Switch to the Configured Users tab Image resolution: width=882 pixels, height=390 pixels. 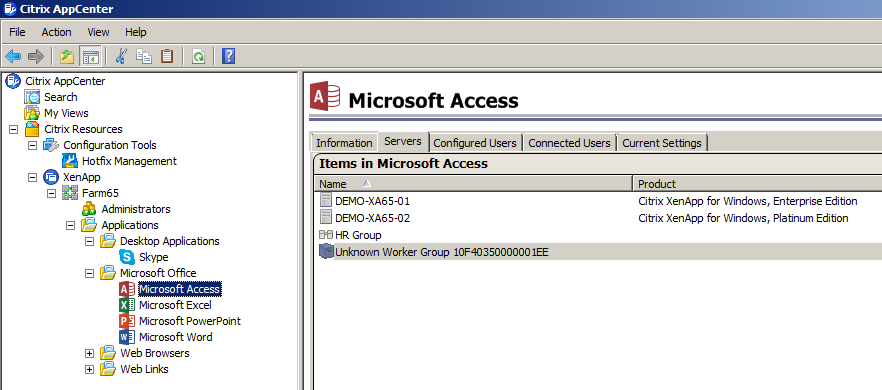(x=475, y=143)
